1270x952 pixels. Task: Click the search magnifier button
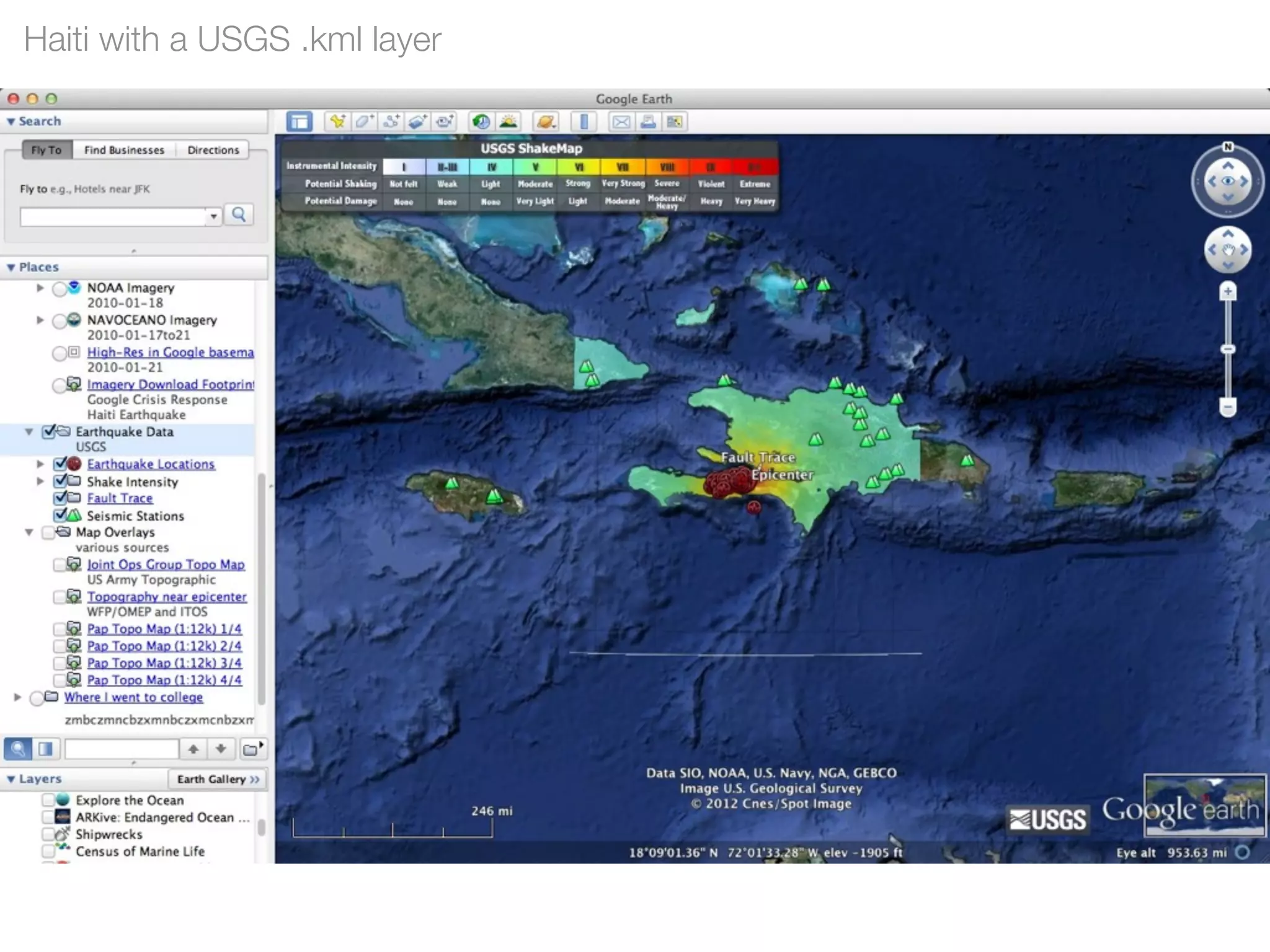tap(239, 215)
